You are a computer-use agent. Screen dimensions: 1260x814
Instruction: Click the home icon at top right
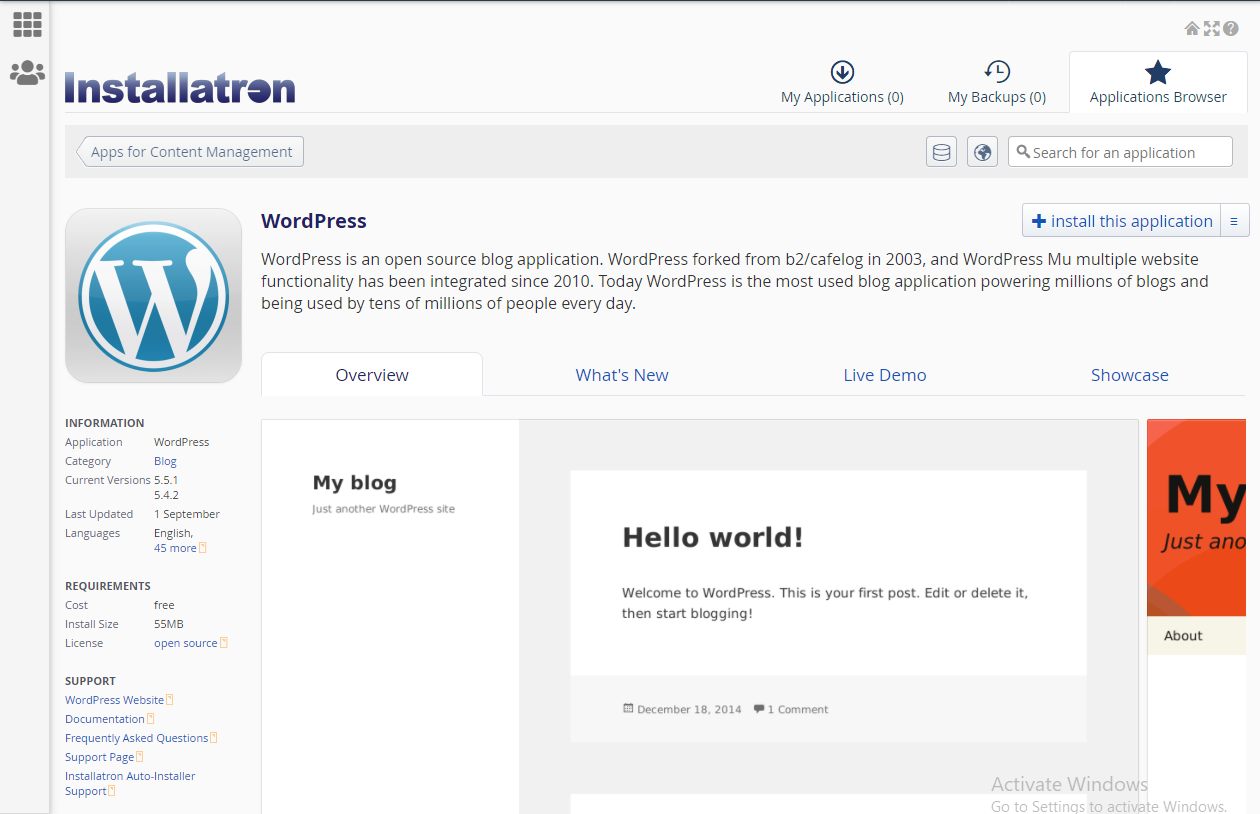coord(1192,29)
